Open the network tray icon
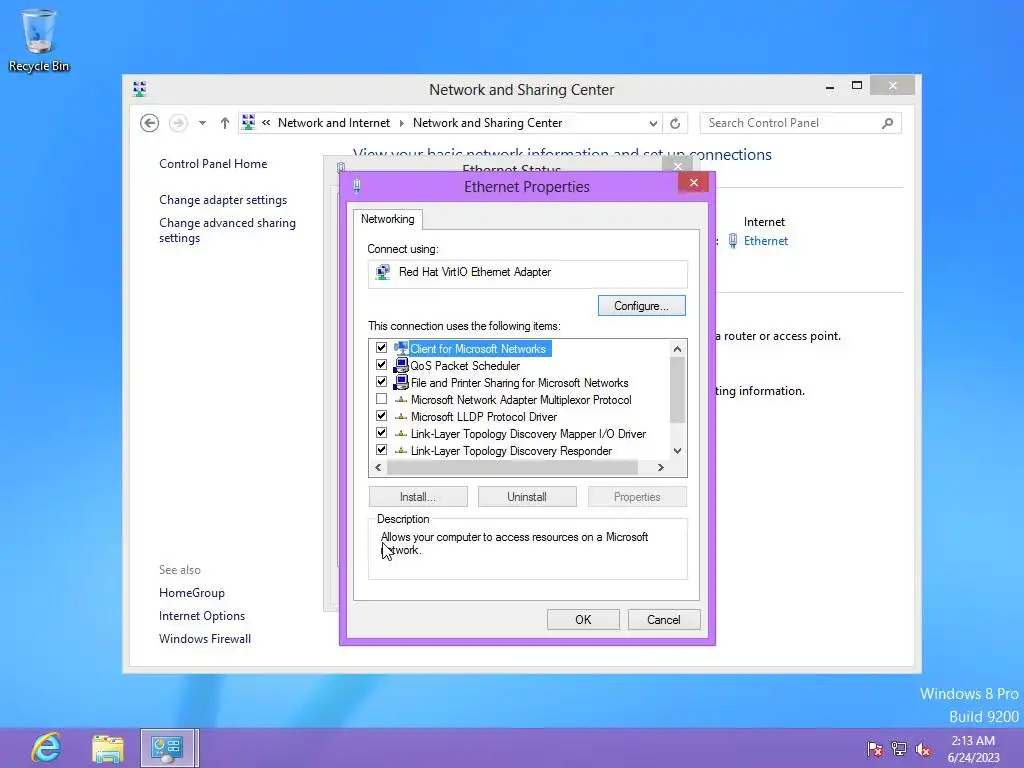1024x768 pixels. pyautogui.click(x=899, y=749)
